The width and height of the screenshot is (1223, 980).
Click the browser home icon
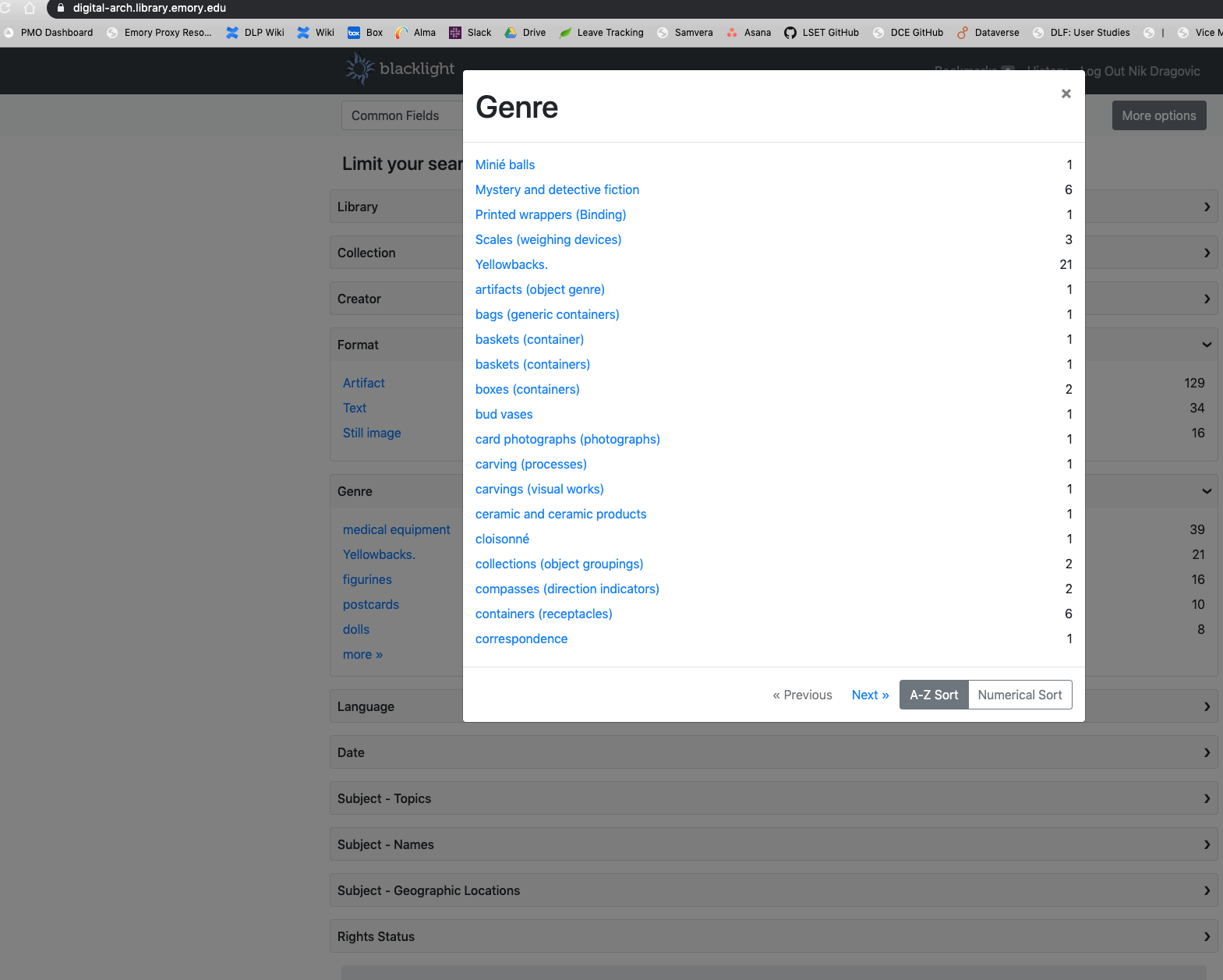30,8
